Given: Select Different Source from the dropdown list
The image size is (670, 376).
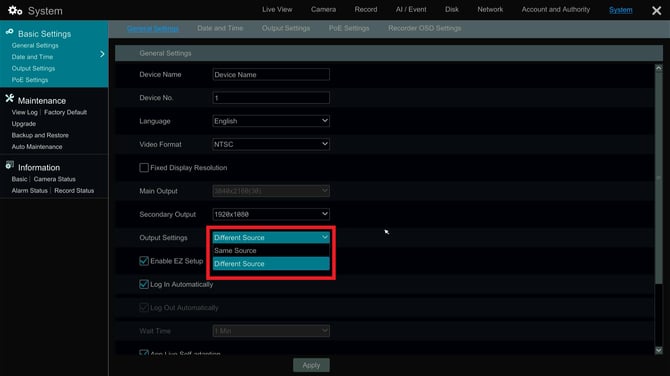Looking at the screenshot, I should (271, 264).
